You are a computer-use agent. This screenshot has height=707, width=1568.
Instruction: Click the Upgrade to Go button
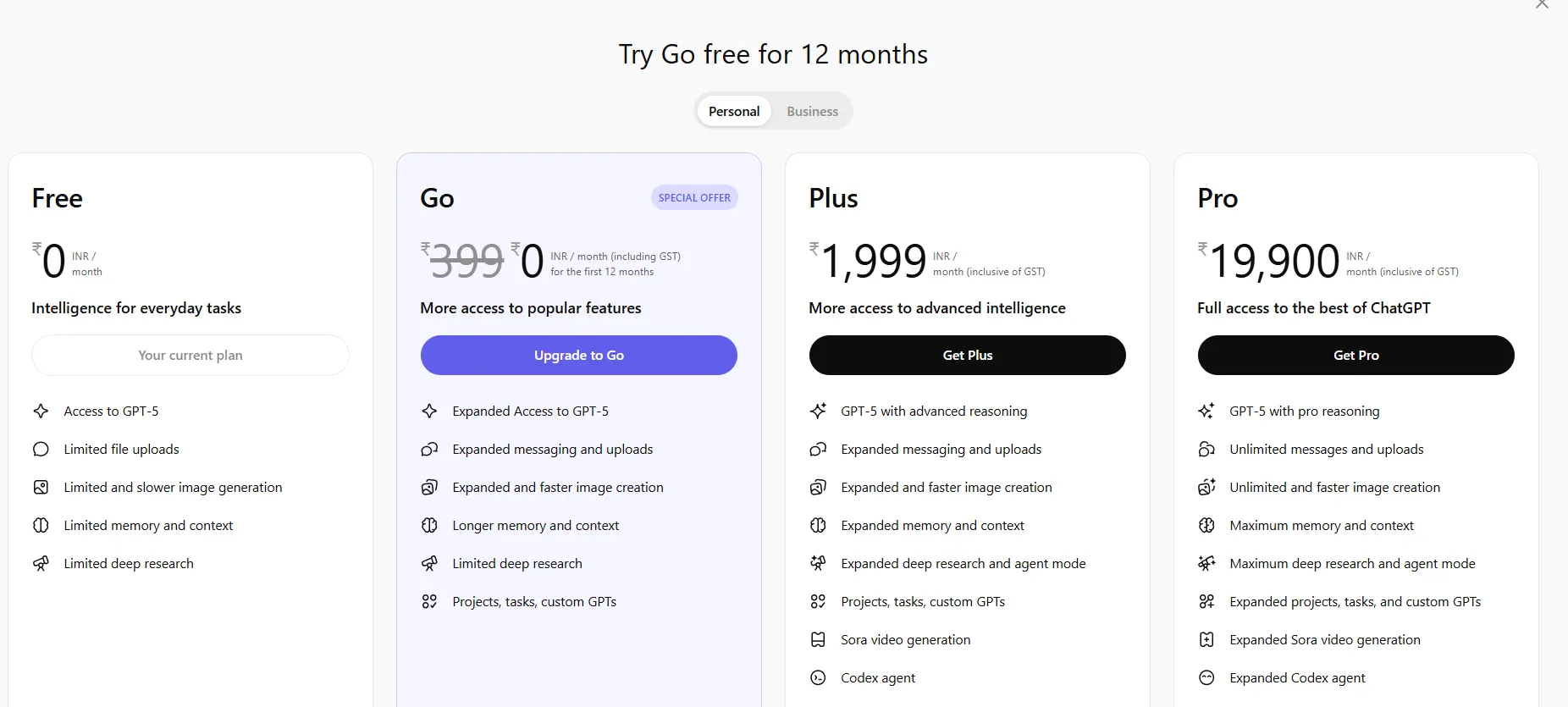[579, 356]
